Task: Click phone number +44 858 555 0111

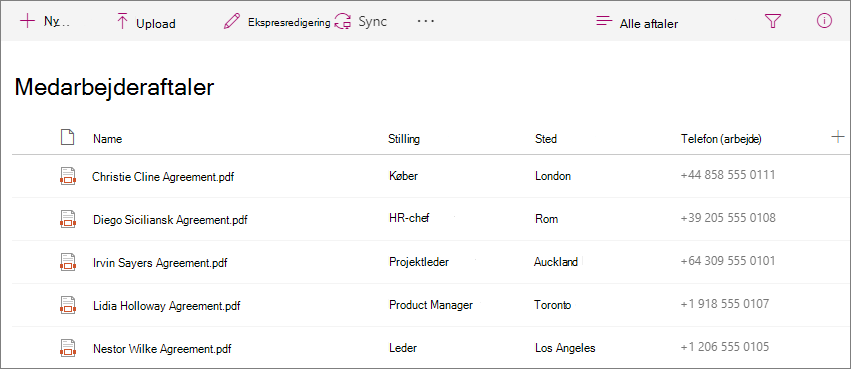Action: point(728,175)
